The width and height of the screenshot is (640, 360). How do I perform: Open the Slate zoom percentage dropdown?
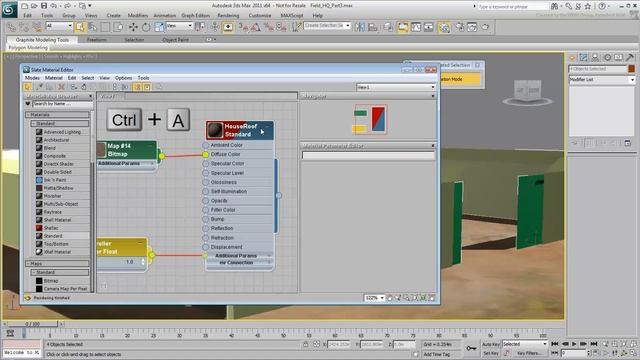click(x=375, y=298)
